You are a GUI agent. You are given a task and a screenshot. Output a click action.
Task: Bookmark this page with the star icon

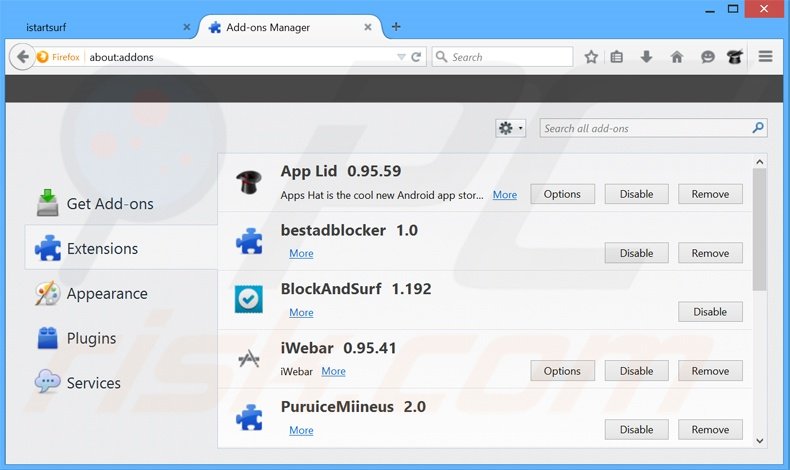(x=591, y=57)
